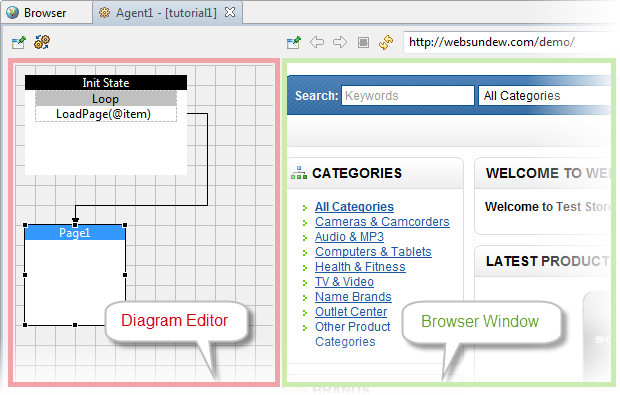Viewport: 620px width, 395px height.
Task: Open the Audio & MP3 category link
Action: click(x=349, y=237)
